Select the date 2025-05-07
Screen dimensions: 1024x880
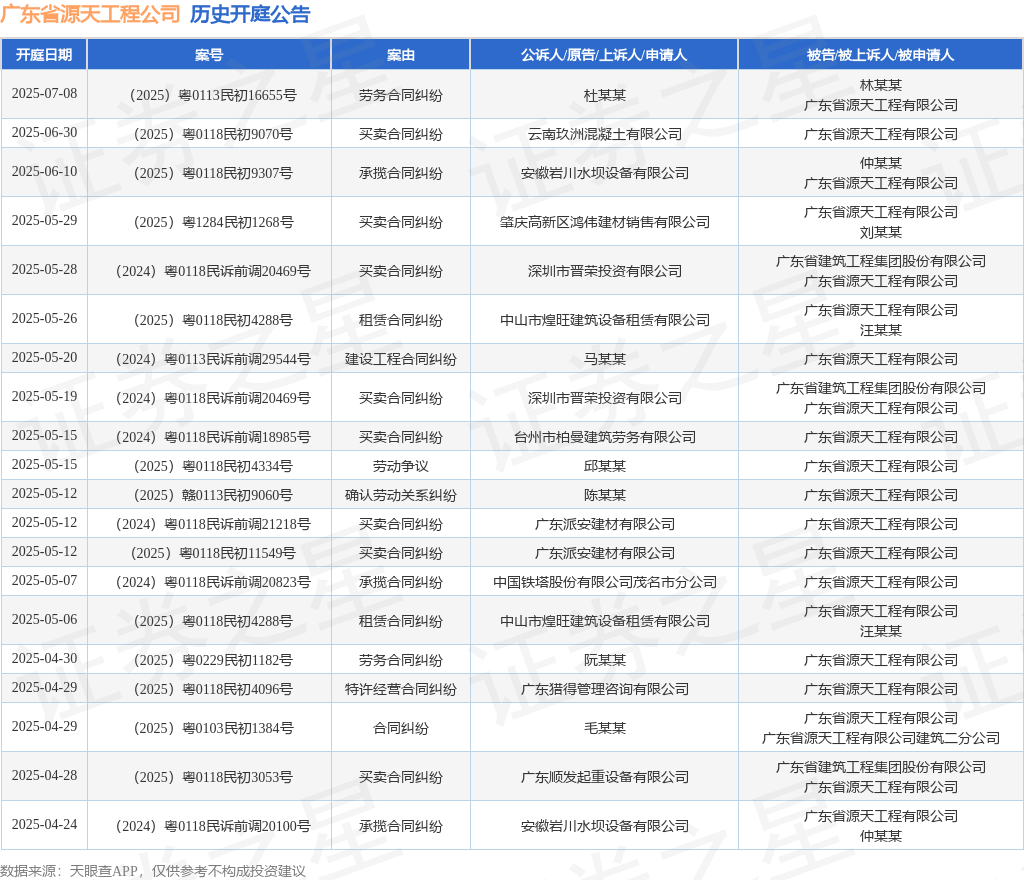point(44,581)
